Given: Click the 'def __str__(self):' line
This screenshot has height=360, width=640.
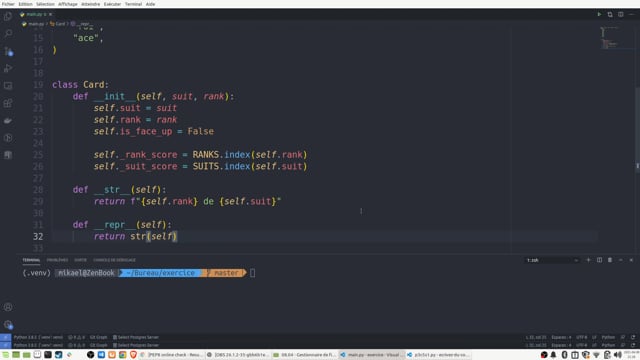Looking at the screenshot, I should 120,190.
